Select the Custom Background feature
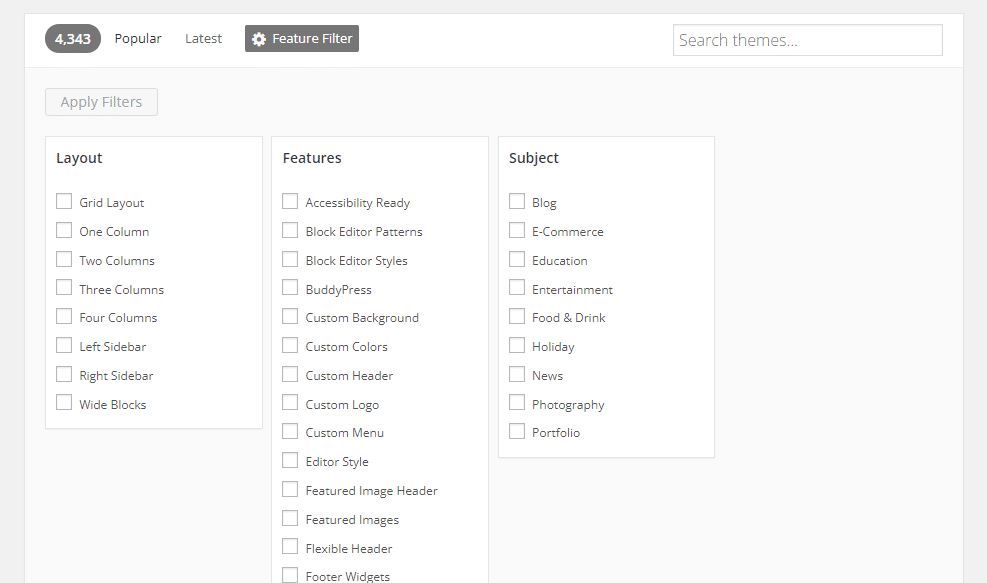 tap(289, 317)
